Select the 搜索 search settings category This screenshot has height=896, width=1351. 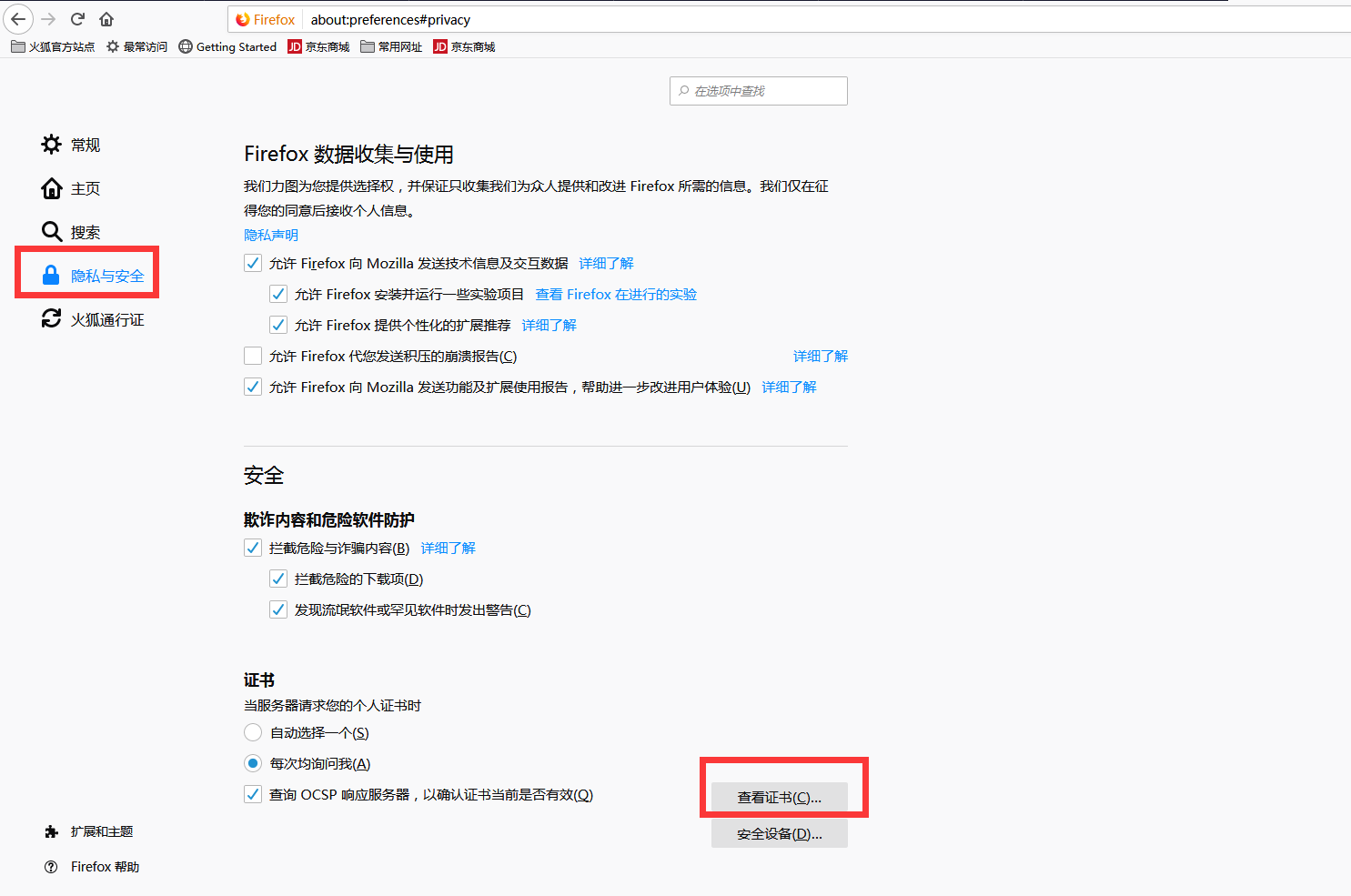pyautogui.click(x=71, y=232)
